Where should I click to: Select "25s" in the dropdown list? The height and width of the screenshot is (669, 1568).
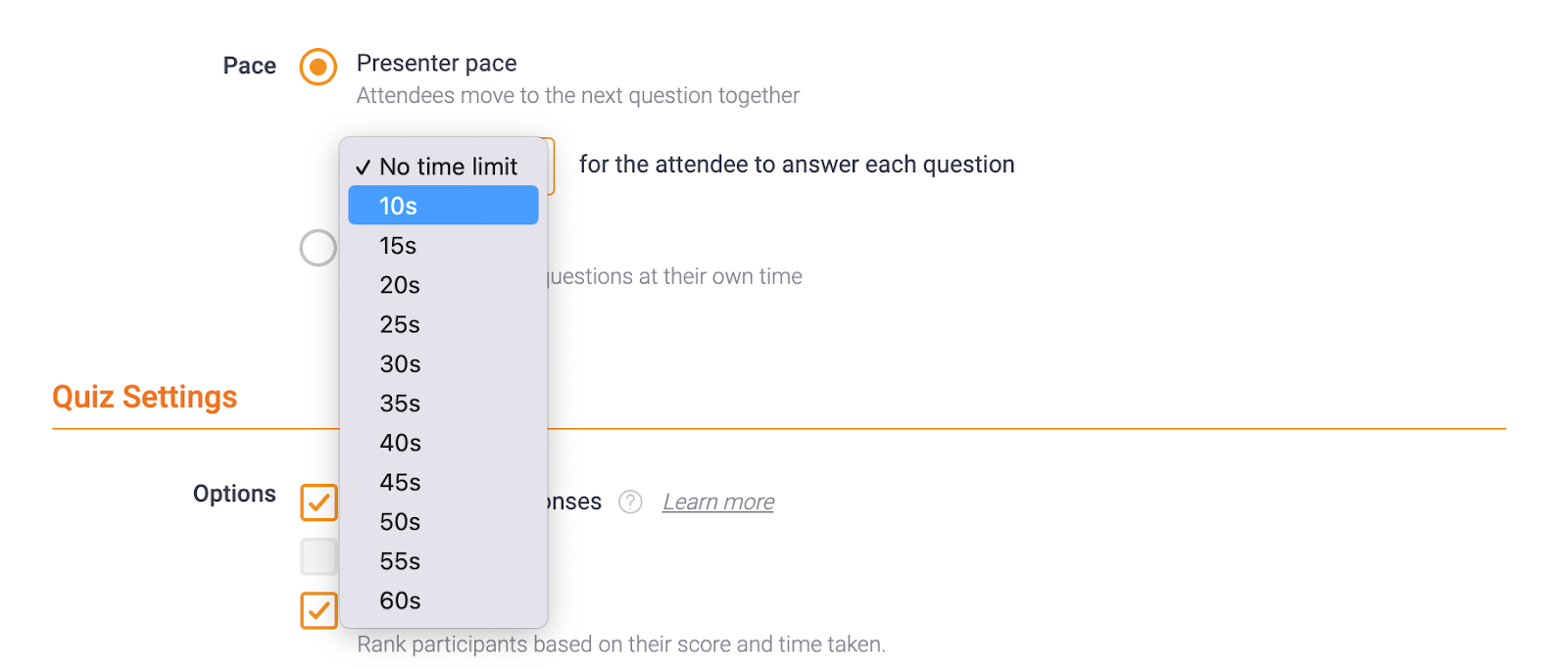pyautogui.click(x=443, y=324)
